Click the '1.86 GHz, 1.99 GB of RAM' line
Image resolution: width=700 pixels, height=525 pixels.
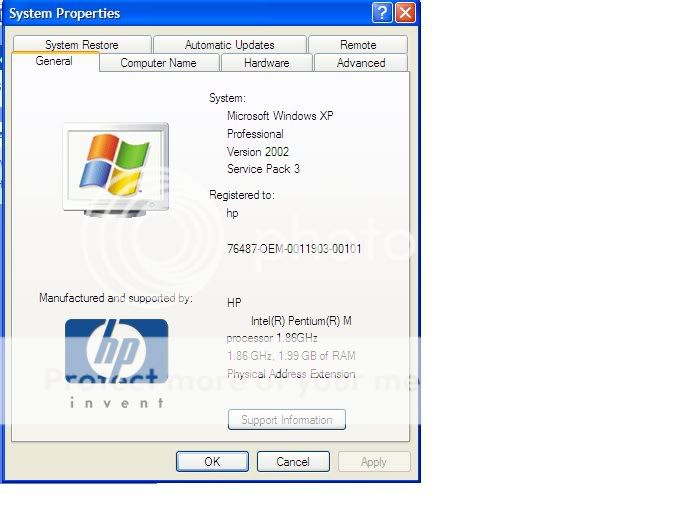coord(291,356)
